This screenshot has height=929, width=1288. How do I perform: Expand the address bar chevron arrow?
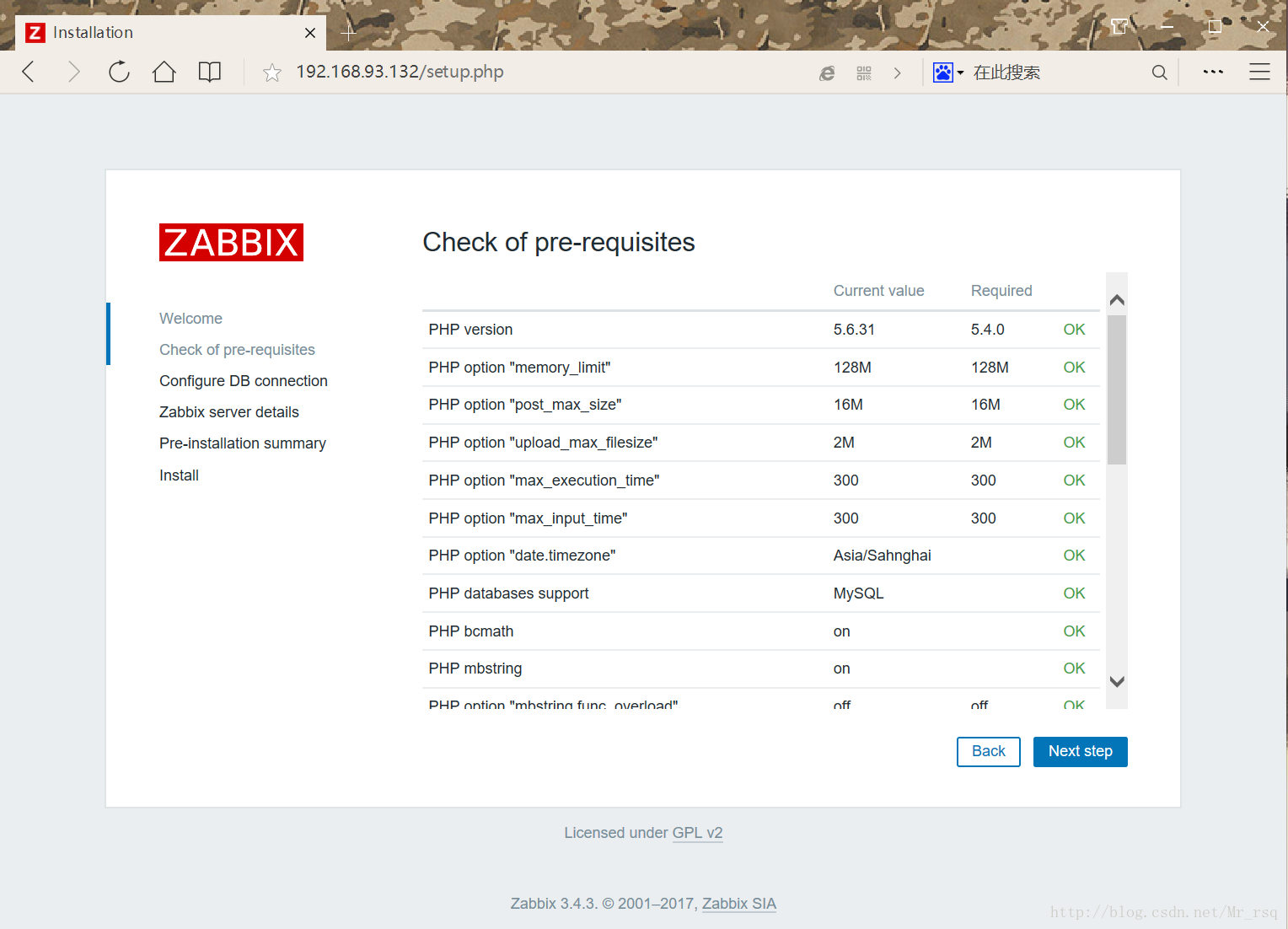point(898,73)
